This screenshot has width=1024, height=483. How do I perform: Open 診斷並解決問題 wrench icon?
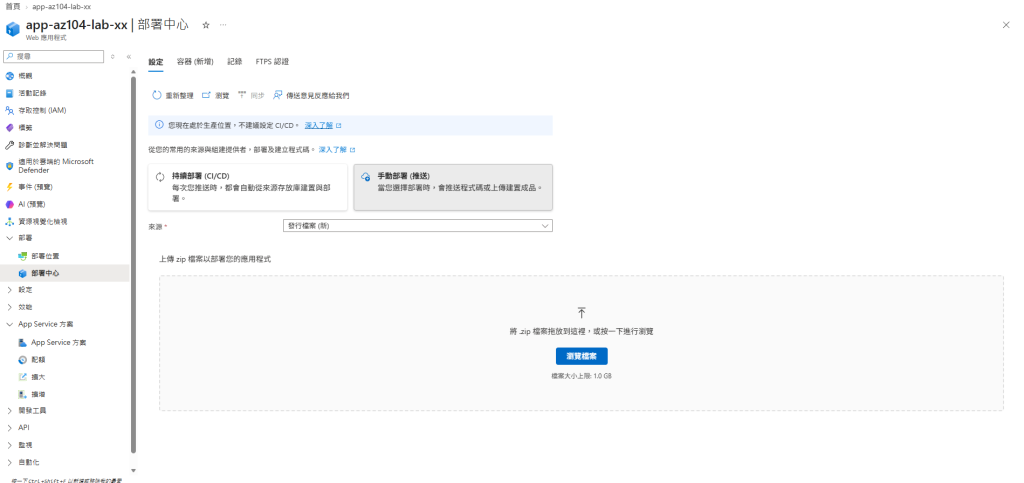9,145
